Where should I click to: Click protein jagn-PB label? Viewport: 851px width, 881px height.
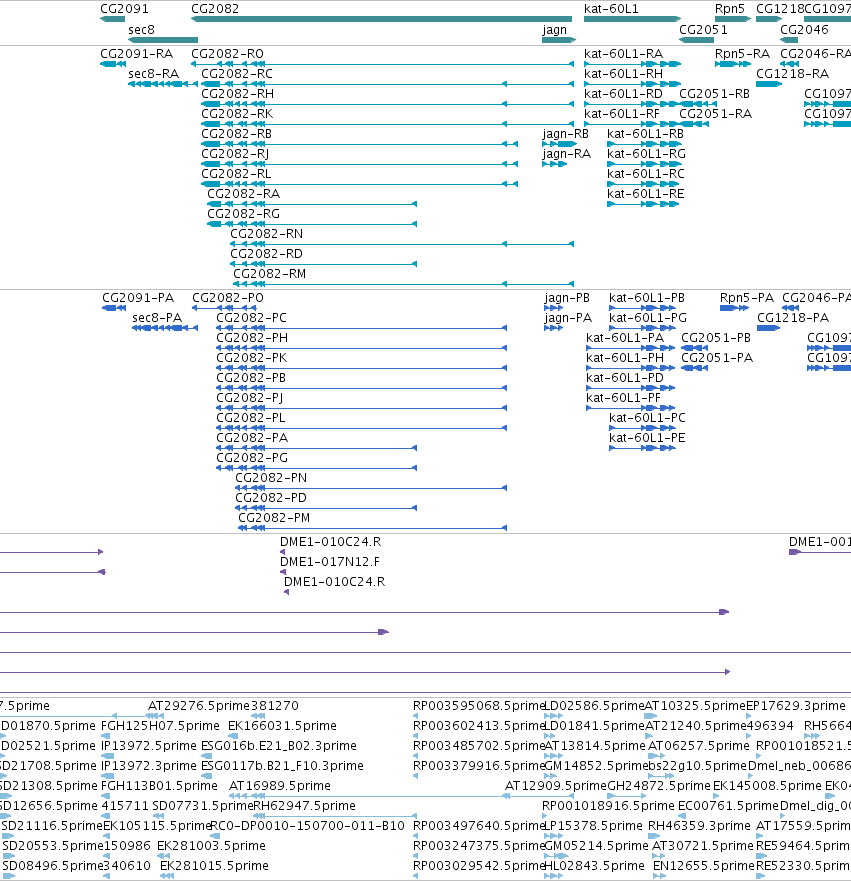tap(567, 298)
